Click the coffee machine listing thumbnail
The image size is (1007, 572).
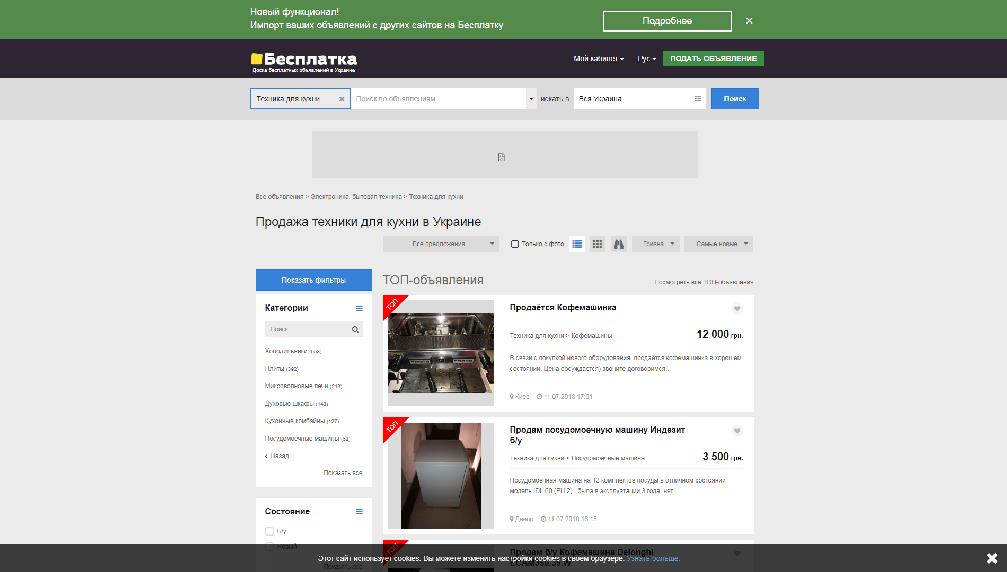441,352
